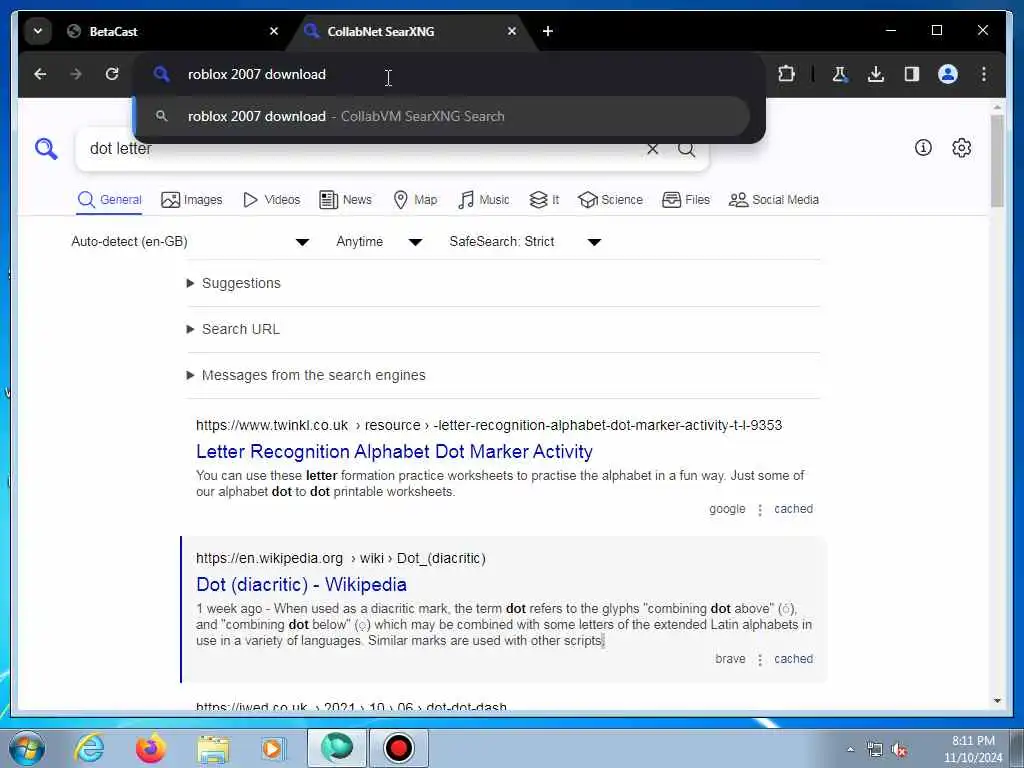Open the SafeSearch: Strict dropdown
The image size is (1024, 768).
click(525, 242)
